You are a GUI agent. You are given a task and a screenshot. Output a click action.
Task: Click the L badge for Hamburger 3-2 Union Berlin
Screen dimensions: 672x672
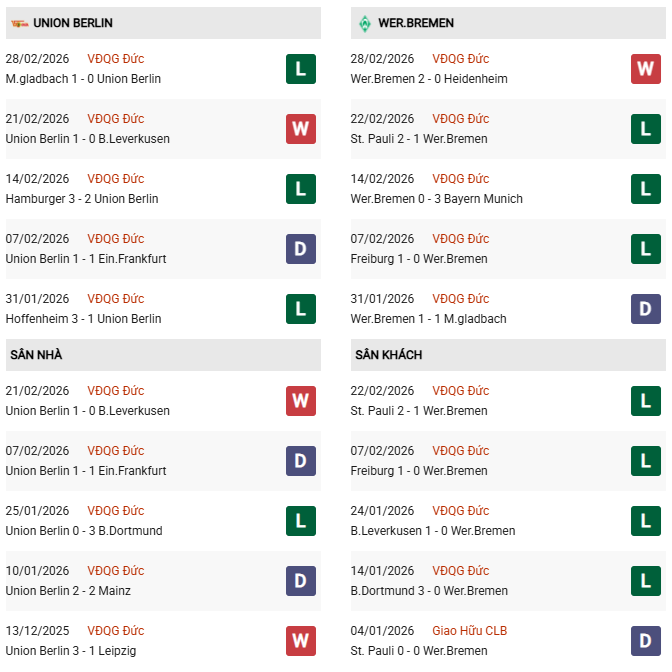click(300, 189)
